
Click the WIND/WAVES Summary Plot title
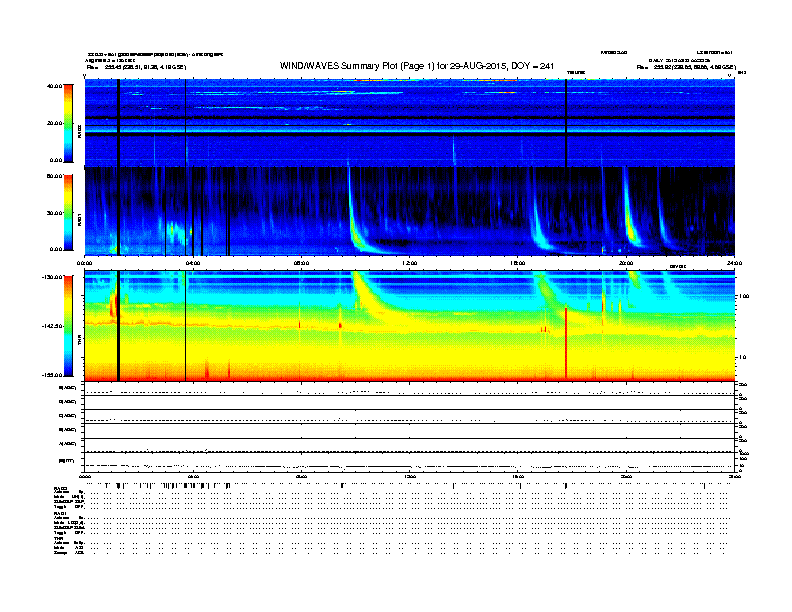click(417, 66)
